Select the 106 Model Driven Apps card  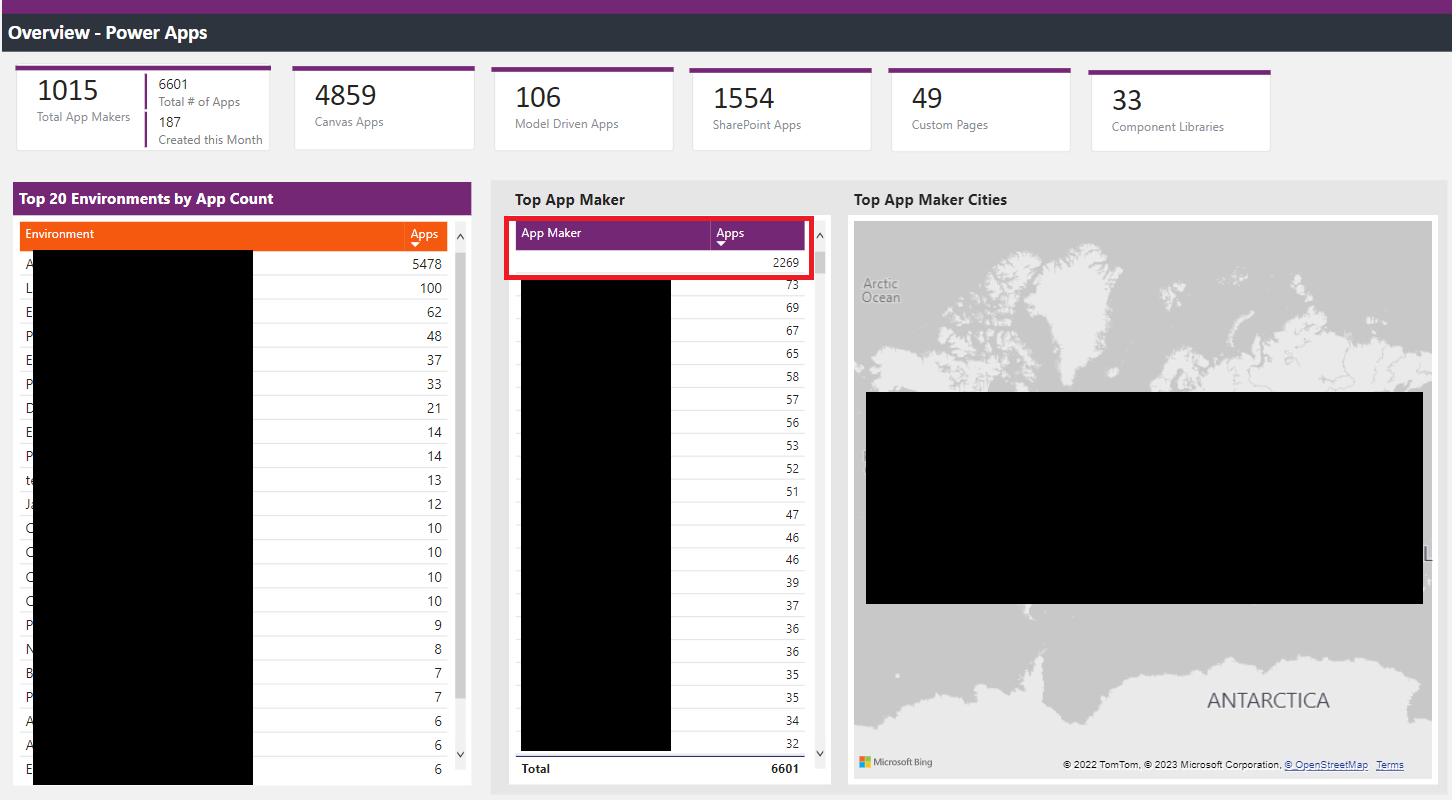(x=582, y=105)
